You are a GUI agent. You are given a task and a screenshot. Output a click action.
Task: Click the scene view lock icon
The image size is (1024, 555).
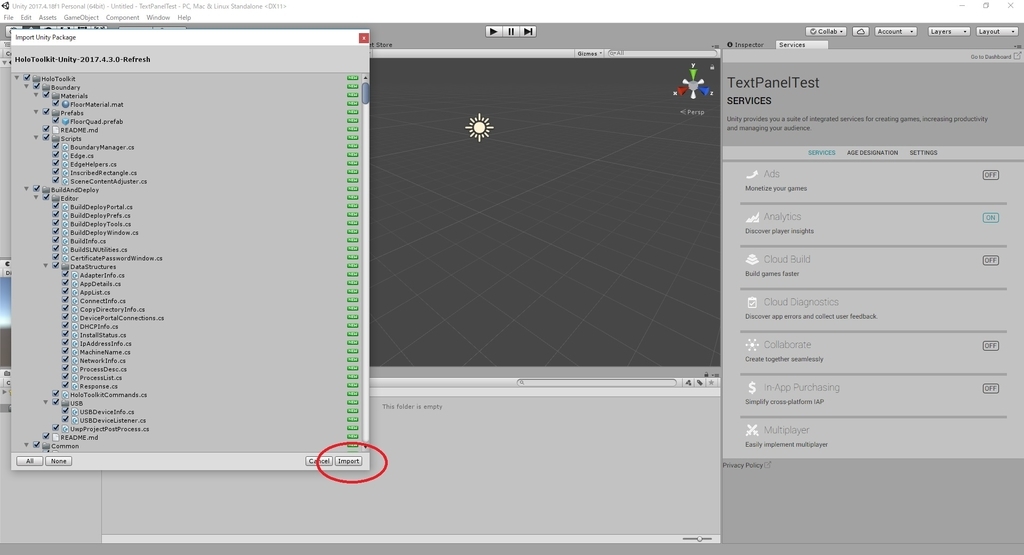712,67
